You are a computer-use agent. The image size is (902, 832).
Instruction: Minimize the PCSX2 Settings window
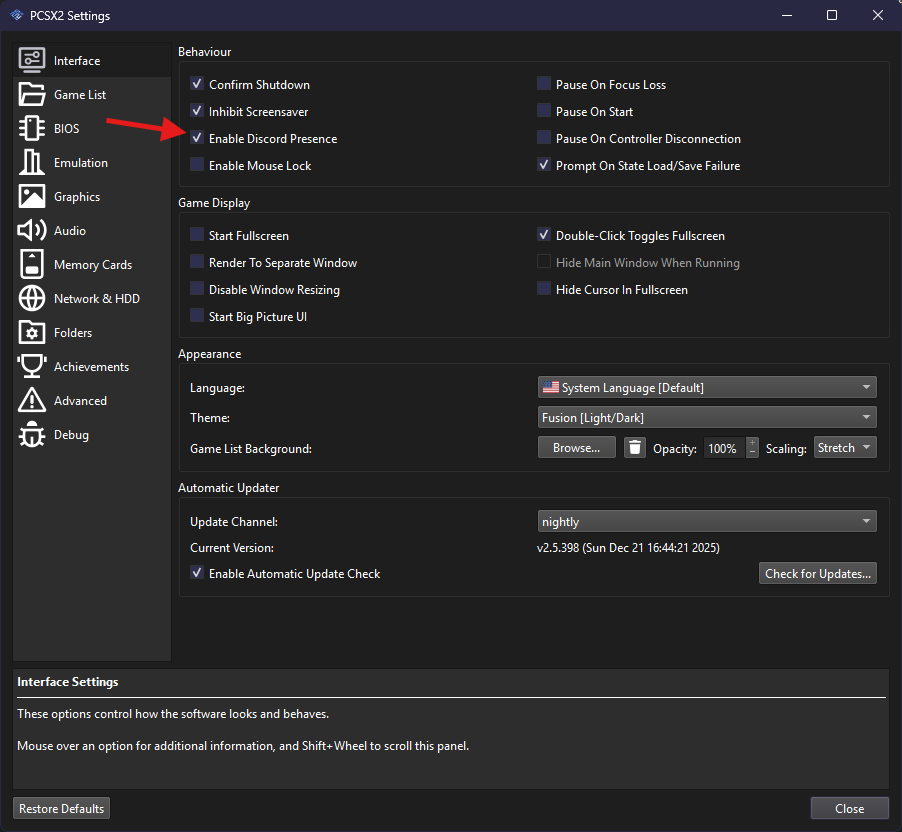point(787,15)
